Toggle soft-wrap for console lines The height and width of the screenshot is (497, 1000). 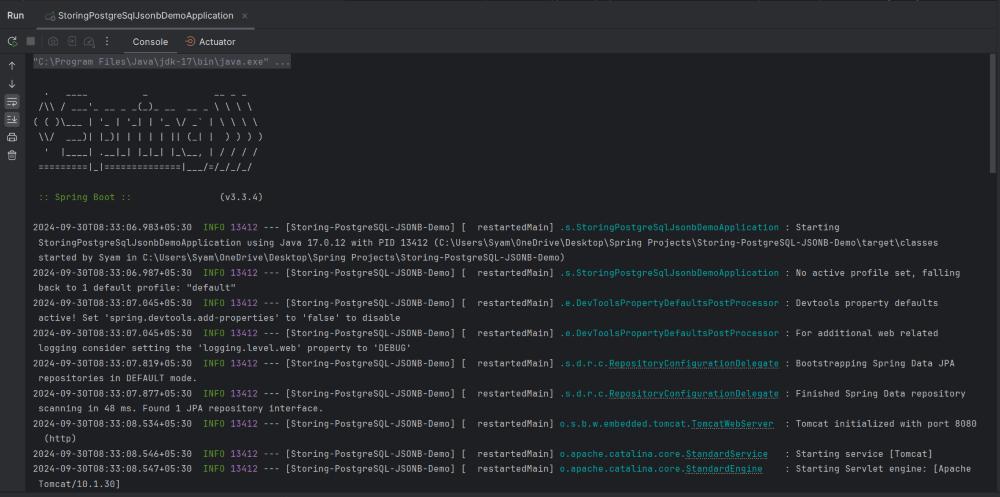tap(12, 101)
